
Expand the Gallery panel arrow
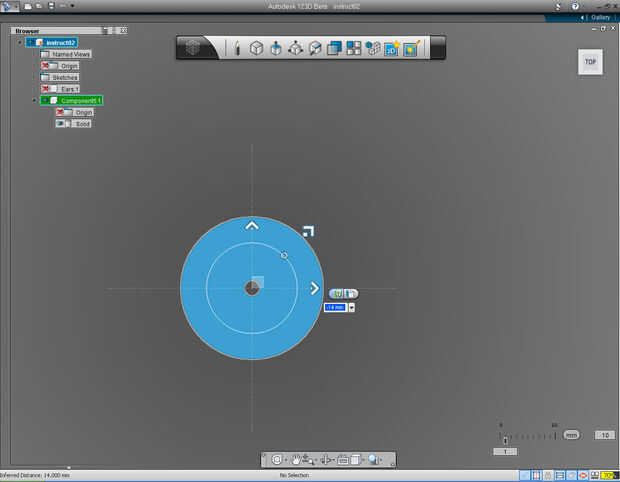click(582, 17)
